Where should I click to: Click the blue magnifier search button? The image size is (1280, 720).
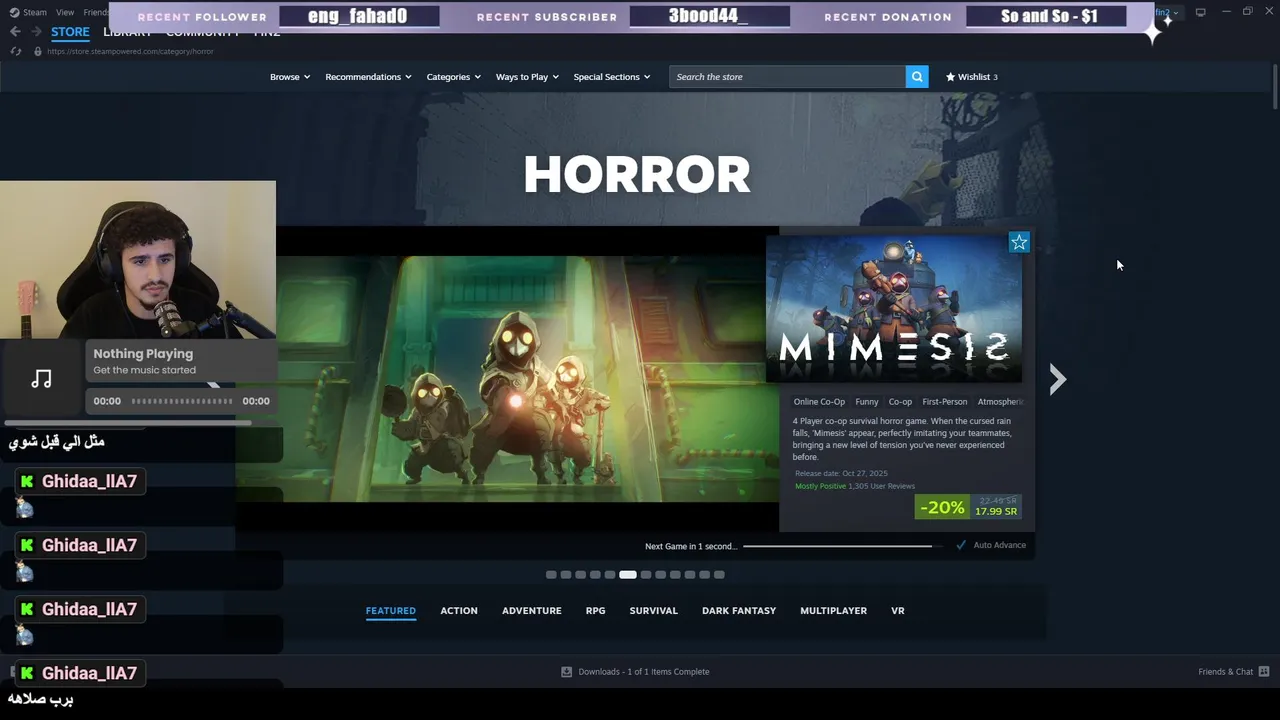click(917, 77)
